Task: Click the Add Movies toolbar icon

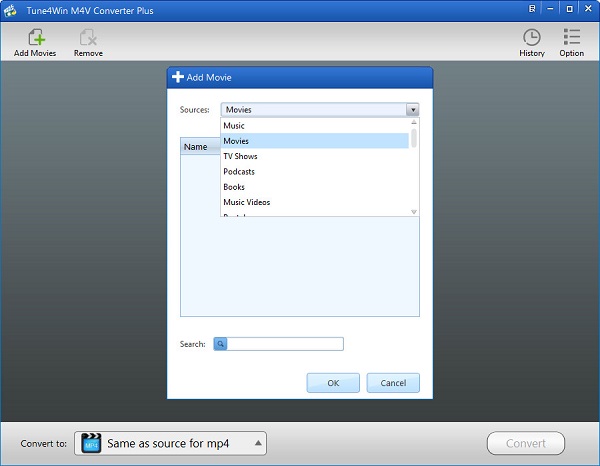Action: (34, 38)
